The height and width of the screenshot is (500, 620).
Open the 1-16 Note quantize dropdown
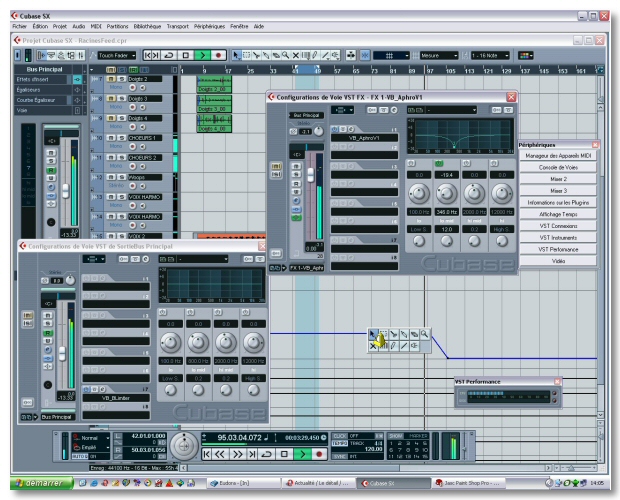click(490, 56)
